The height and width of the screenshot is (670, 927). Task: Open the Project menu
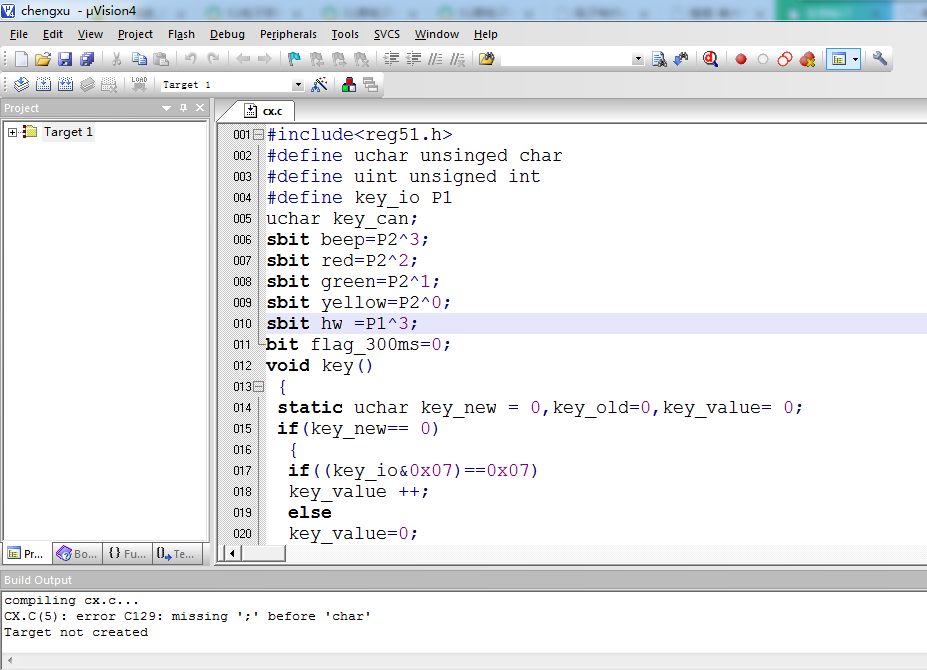point(135,34)
